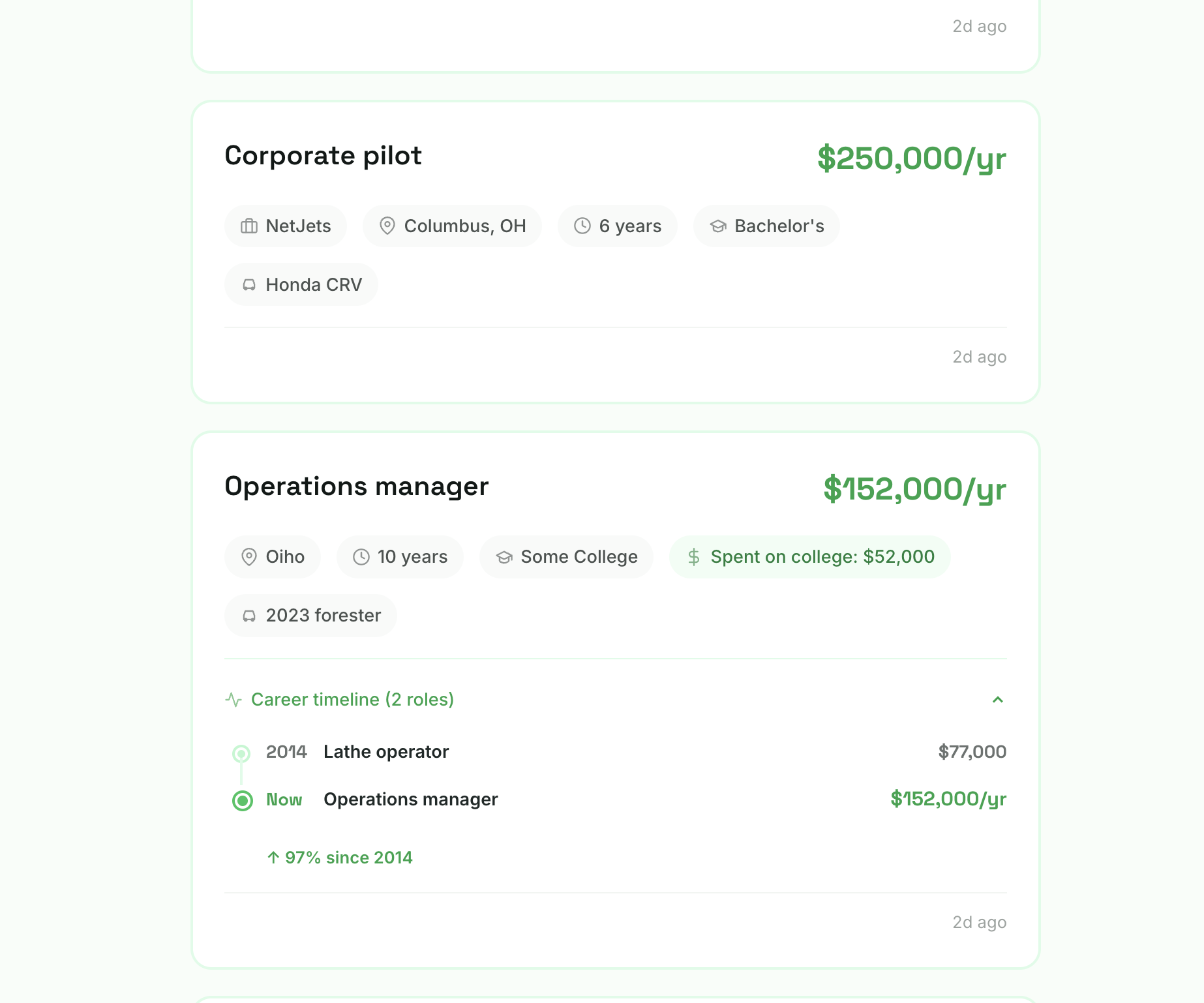Image resolution: width=1204 pixels, height=1003 pixels.
Task: Click the car icon on the 2023 forester tag
Action: coord(249,615)
